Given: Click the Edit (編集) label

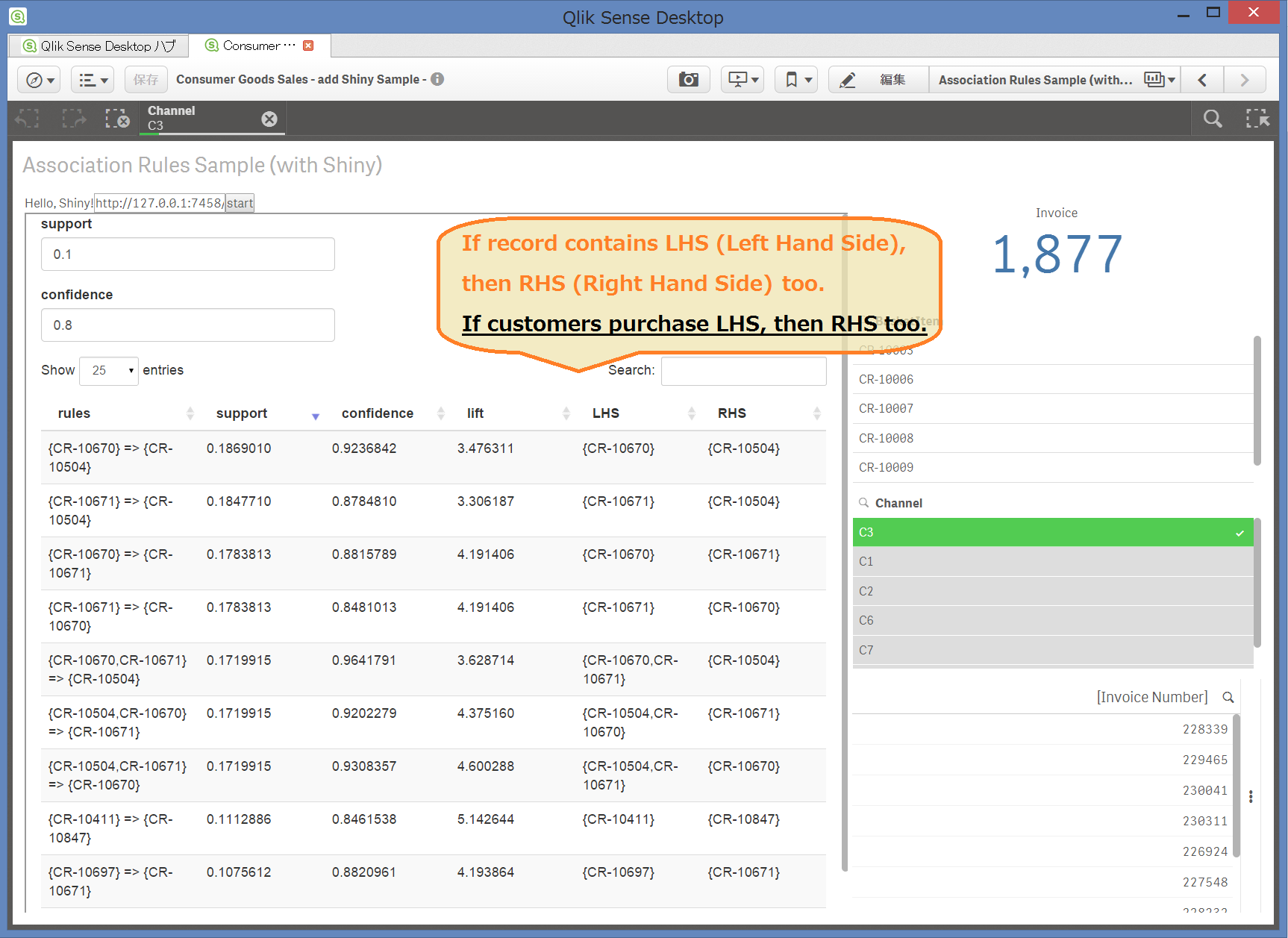Looking at the screenshot, I should (x=892, y=80).
